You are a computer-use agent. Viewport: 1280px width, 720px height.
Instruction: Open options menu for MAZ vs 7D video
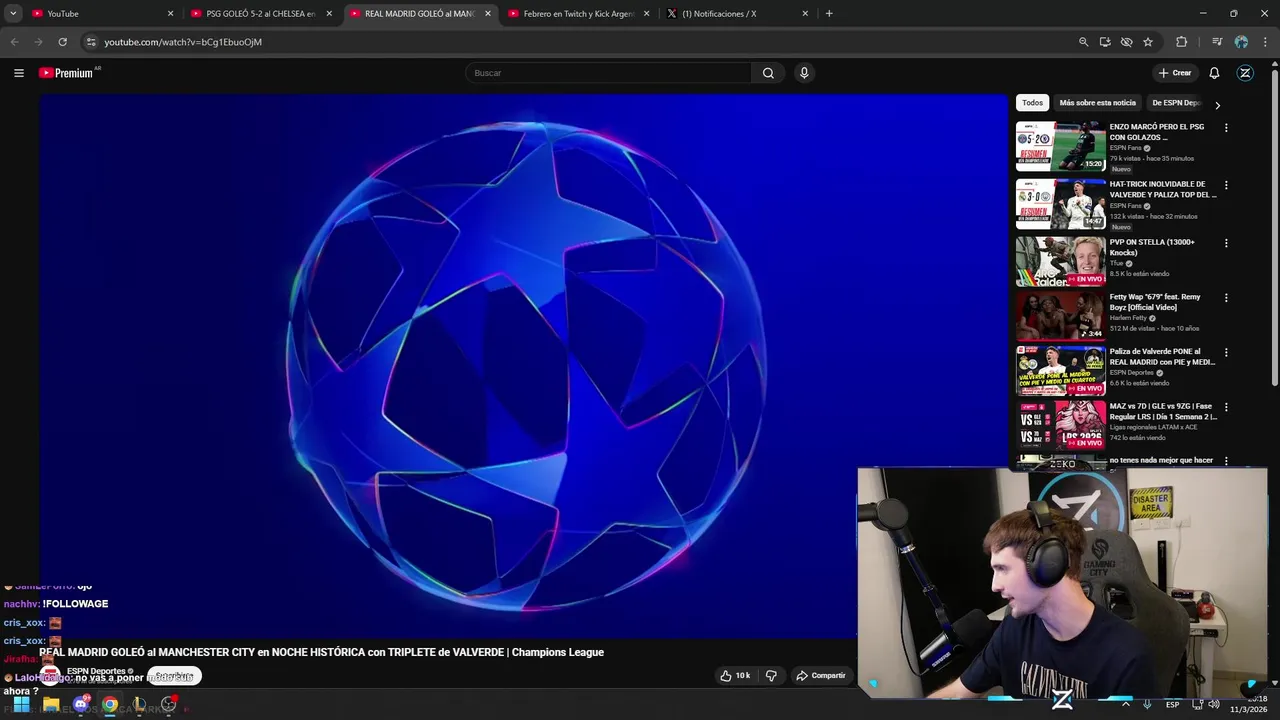(1226, 408)
